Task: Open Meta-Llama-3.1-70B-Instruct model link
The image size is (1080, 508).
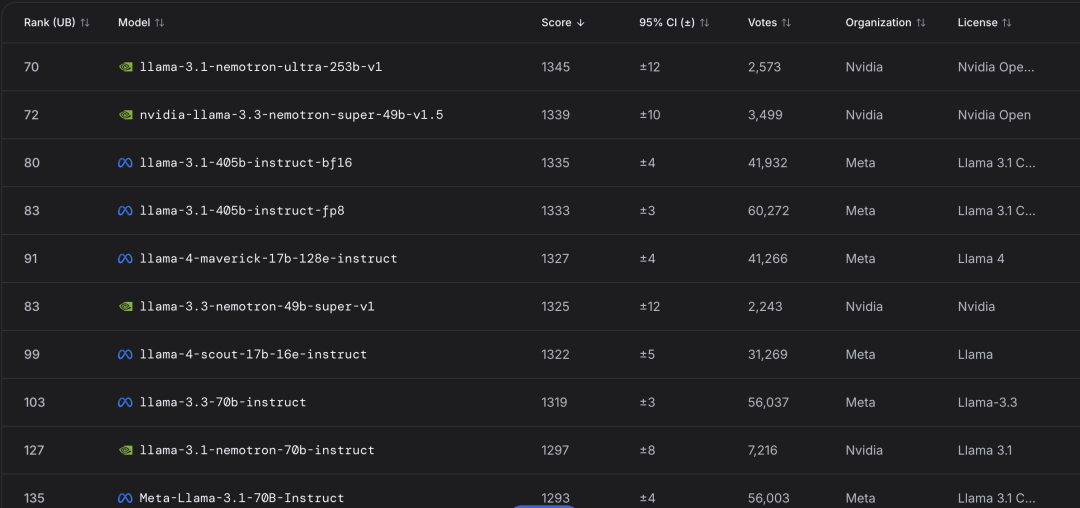Action: point(242,498)
